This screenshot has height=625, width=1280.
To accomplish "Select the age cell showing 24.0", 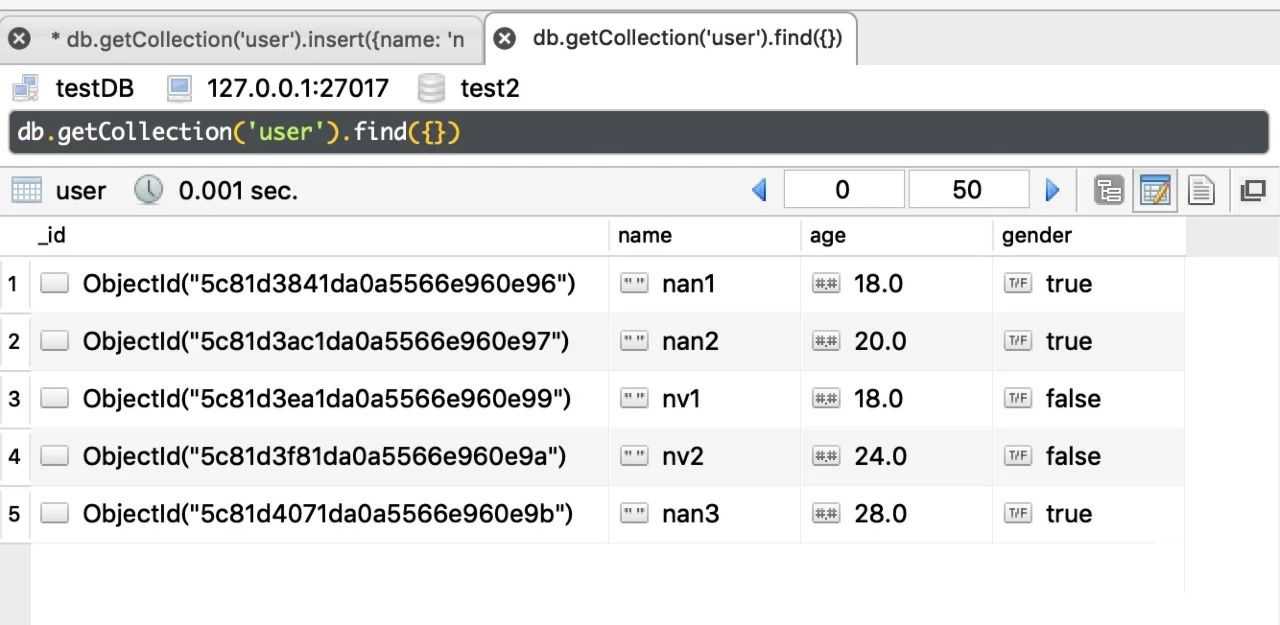I will 880,457.
